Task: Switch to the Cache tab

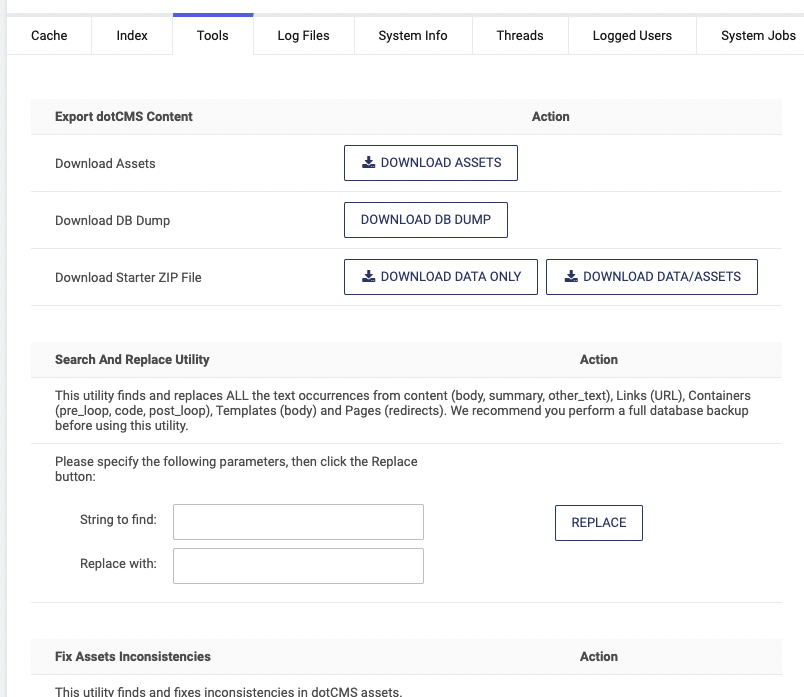Action: [x=49, y=35]
